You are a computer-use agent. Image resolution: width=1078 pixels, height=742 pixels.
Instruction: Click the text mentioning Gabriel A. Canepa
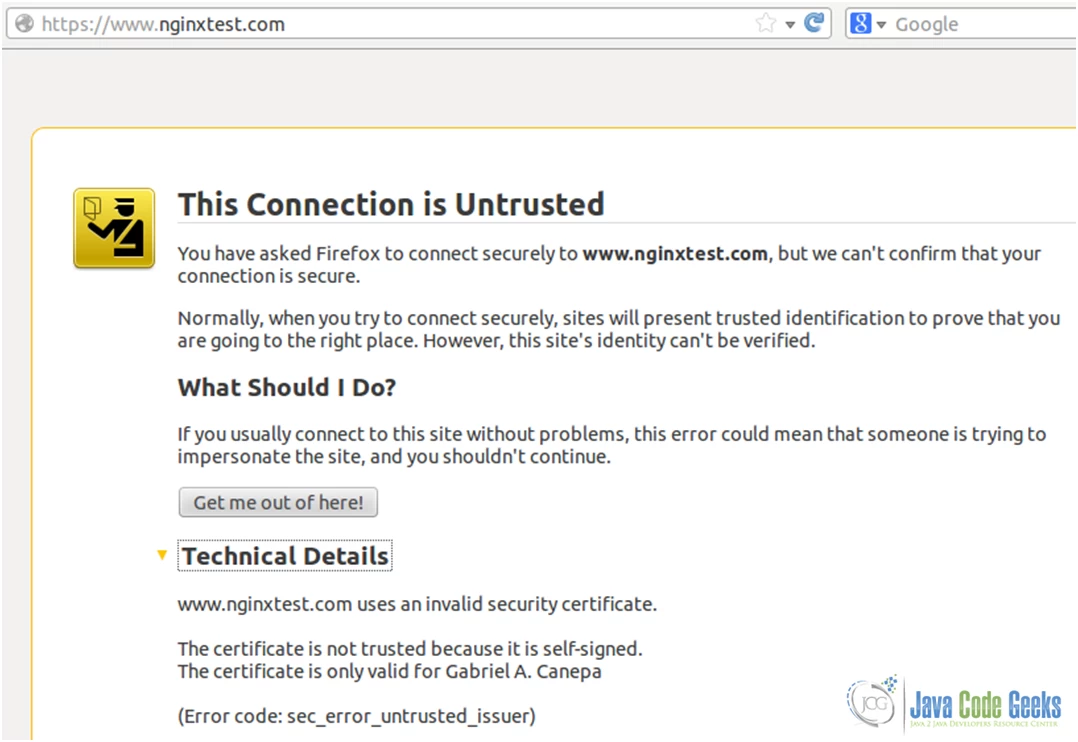click(x=389, y=671)
